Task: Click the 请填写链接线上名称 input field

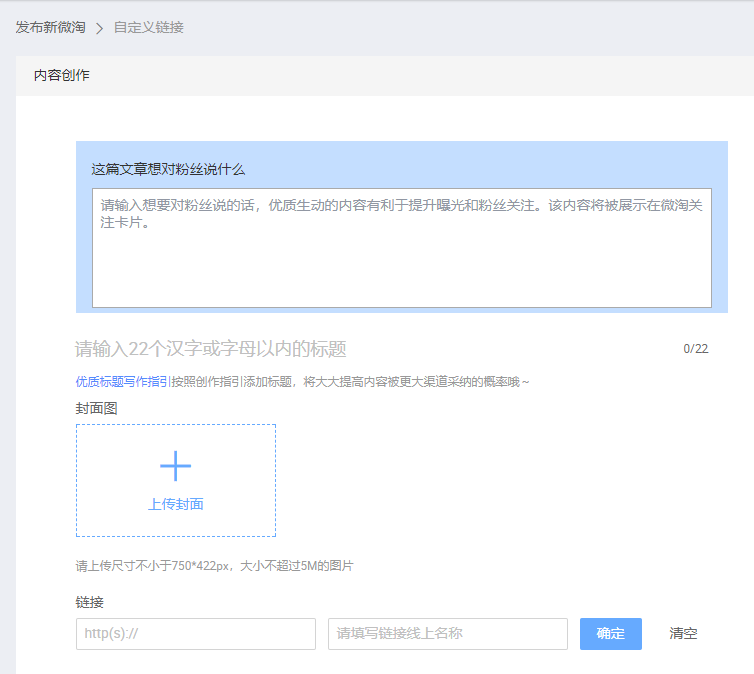Action: click(x=447, y=634)
